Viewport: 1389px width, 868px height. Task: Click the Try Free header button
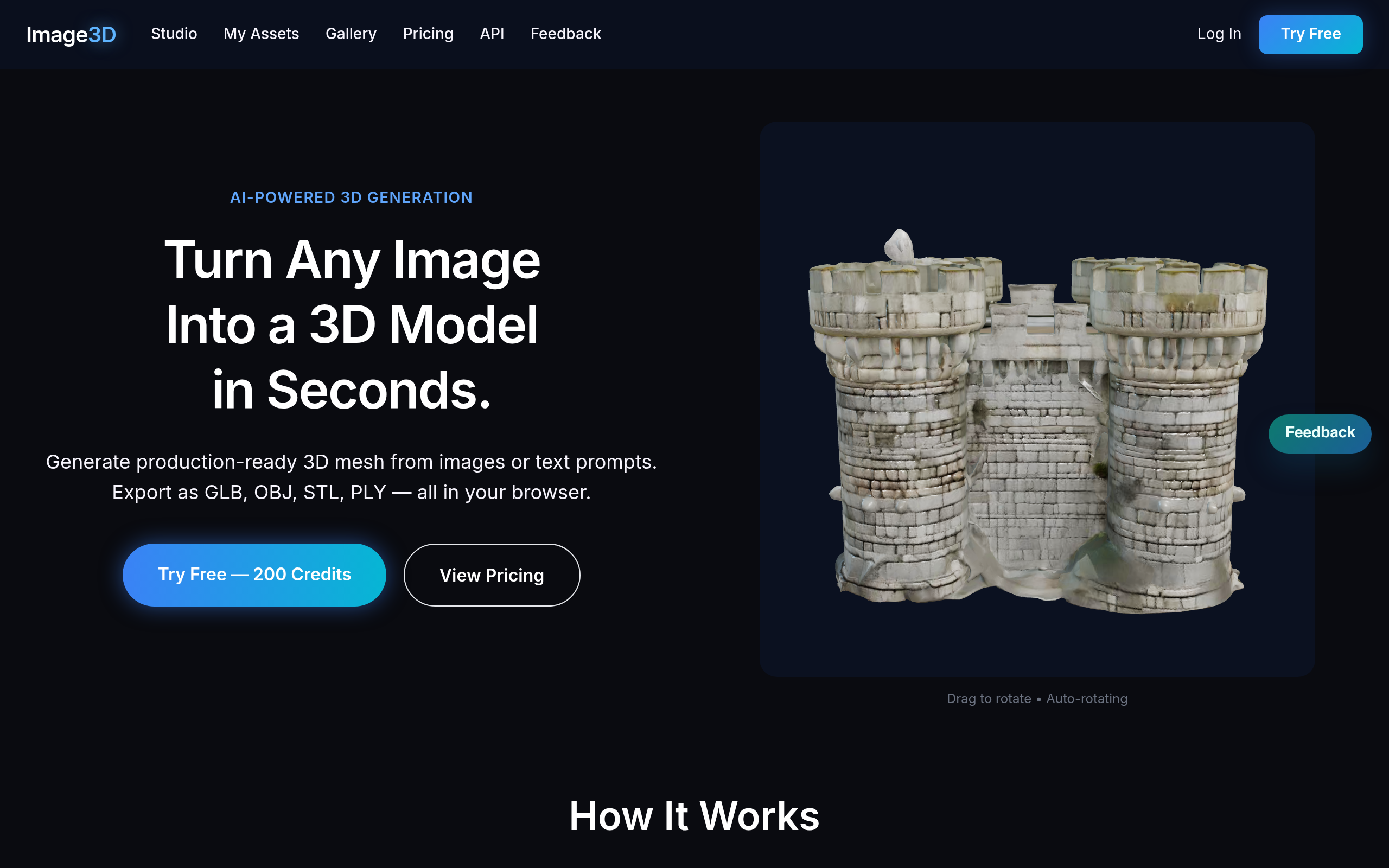[1310, 34]
